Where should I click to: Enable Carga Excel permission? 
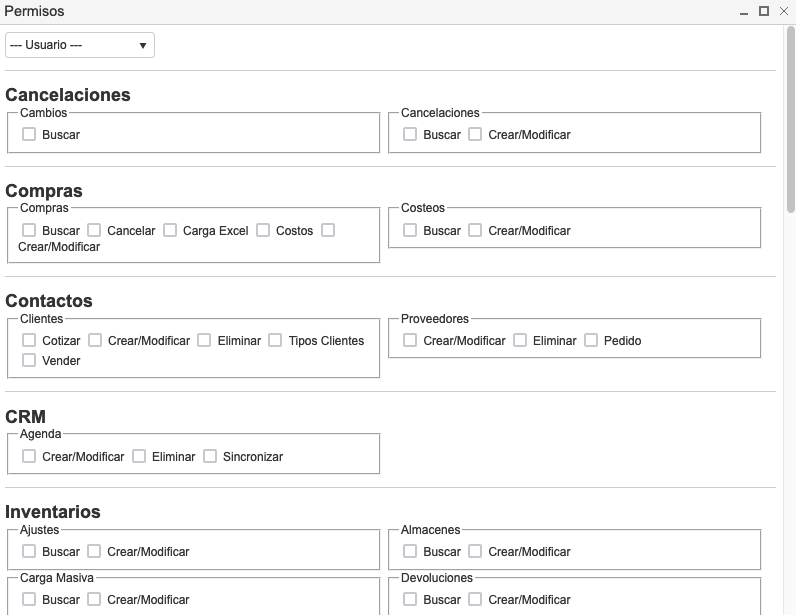coord(170,230)
